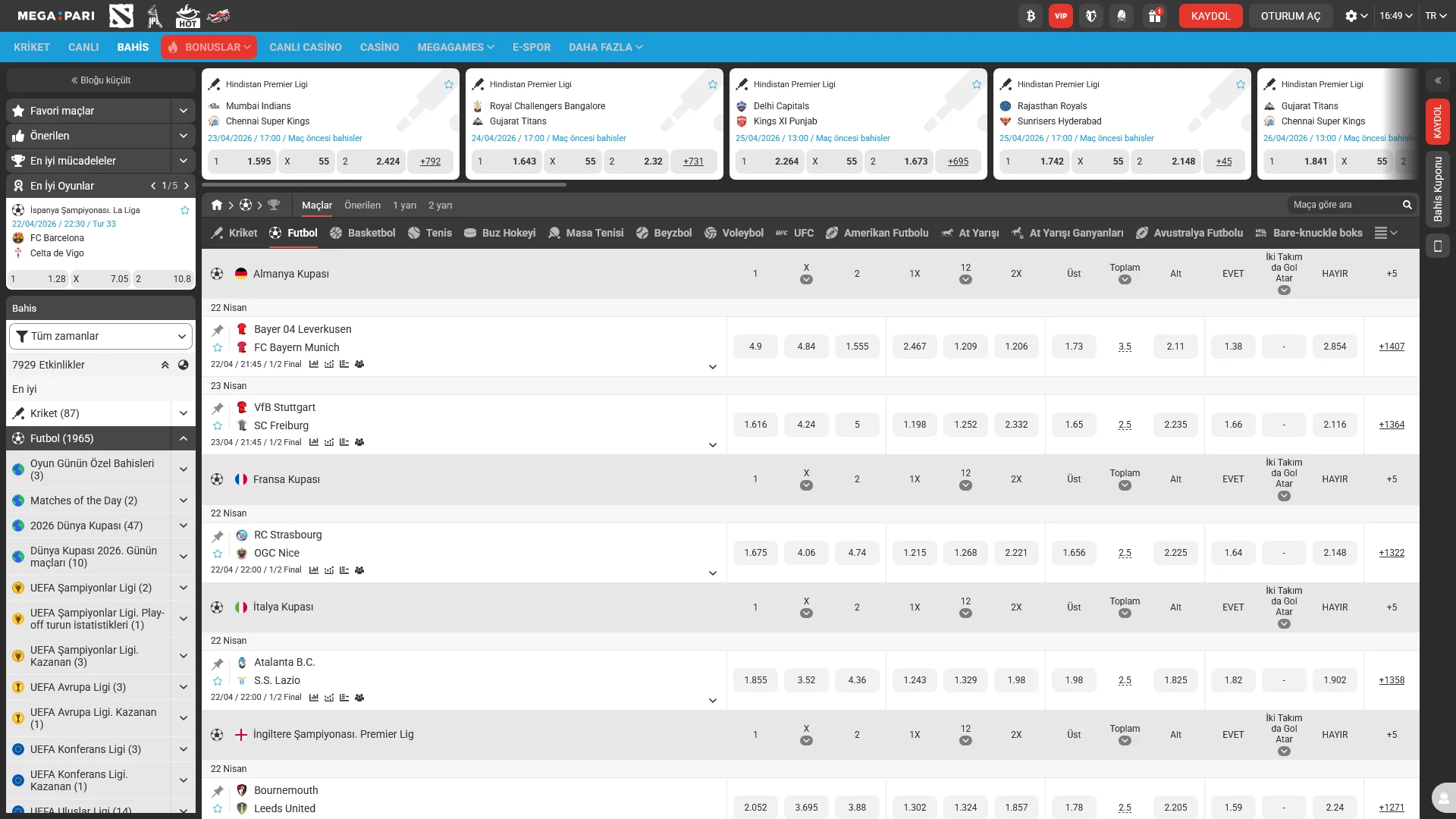This screenshot has width=1456, height=819.
Task: Click the cricket batsman icon in header
Action: tap(155, 15)
